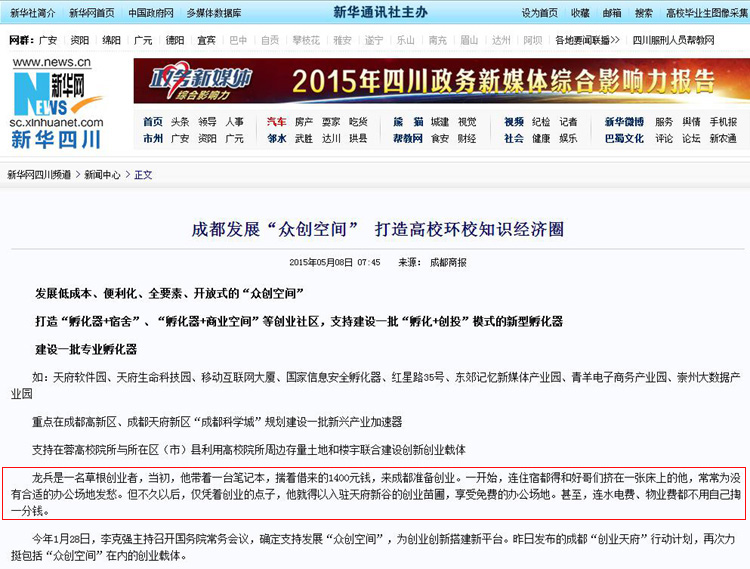Click 新华网四川频道 in the breadcrumb
750x569 pixels.
coord(39,175)
